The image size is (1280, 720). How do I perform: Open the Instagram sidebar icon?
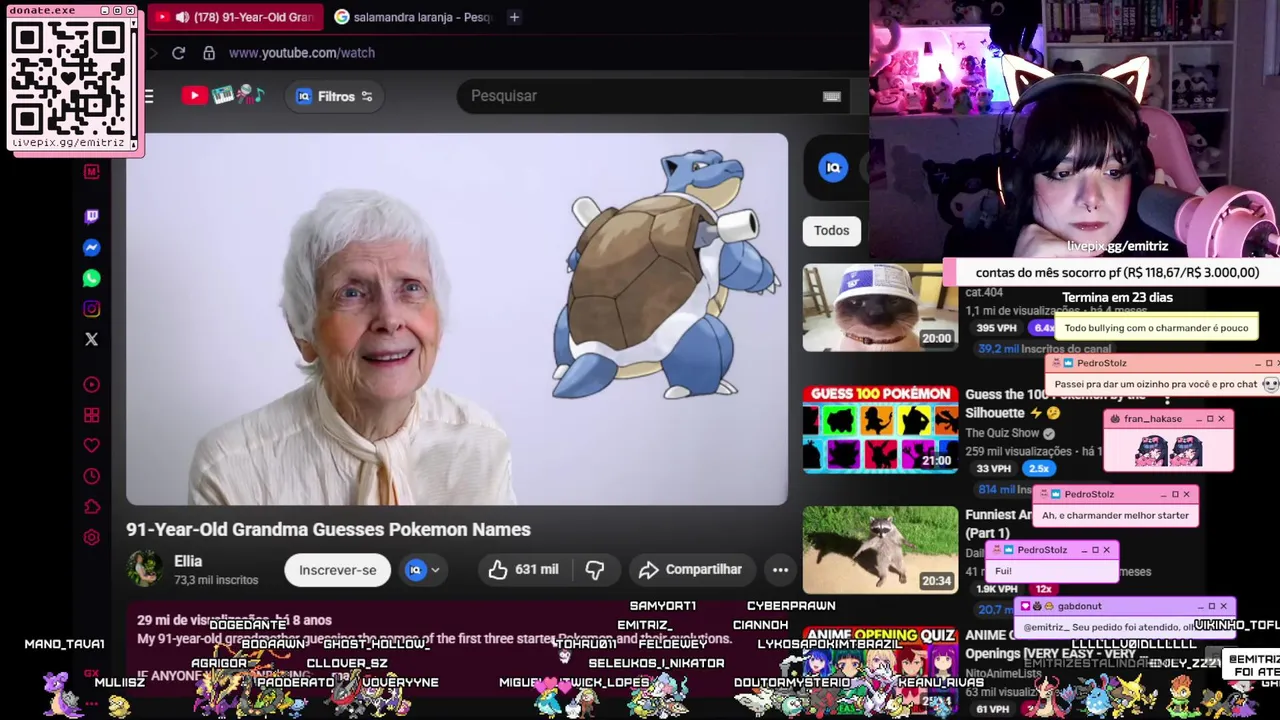pyautogui.click(x=91, y=309)
